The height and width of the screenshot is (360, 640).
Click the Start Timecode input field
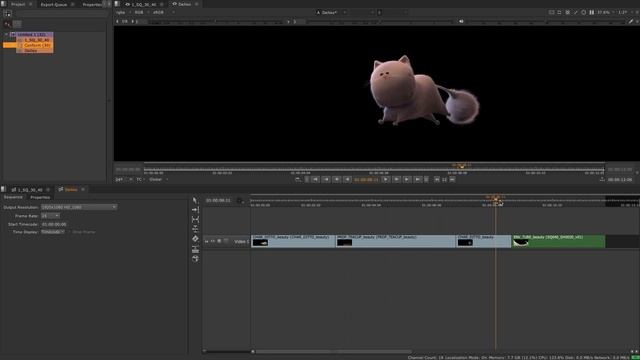(54, 224)
